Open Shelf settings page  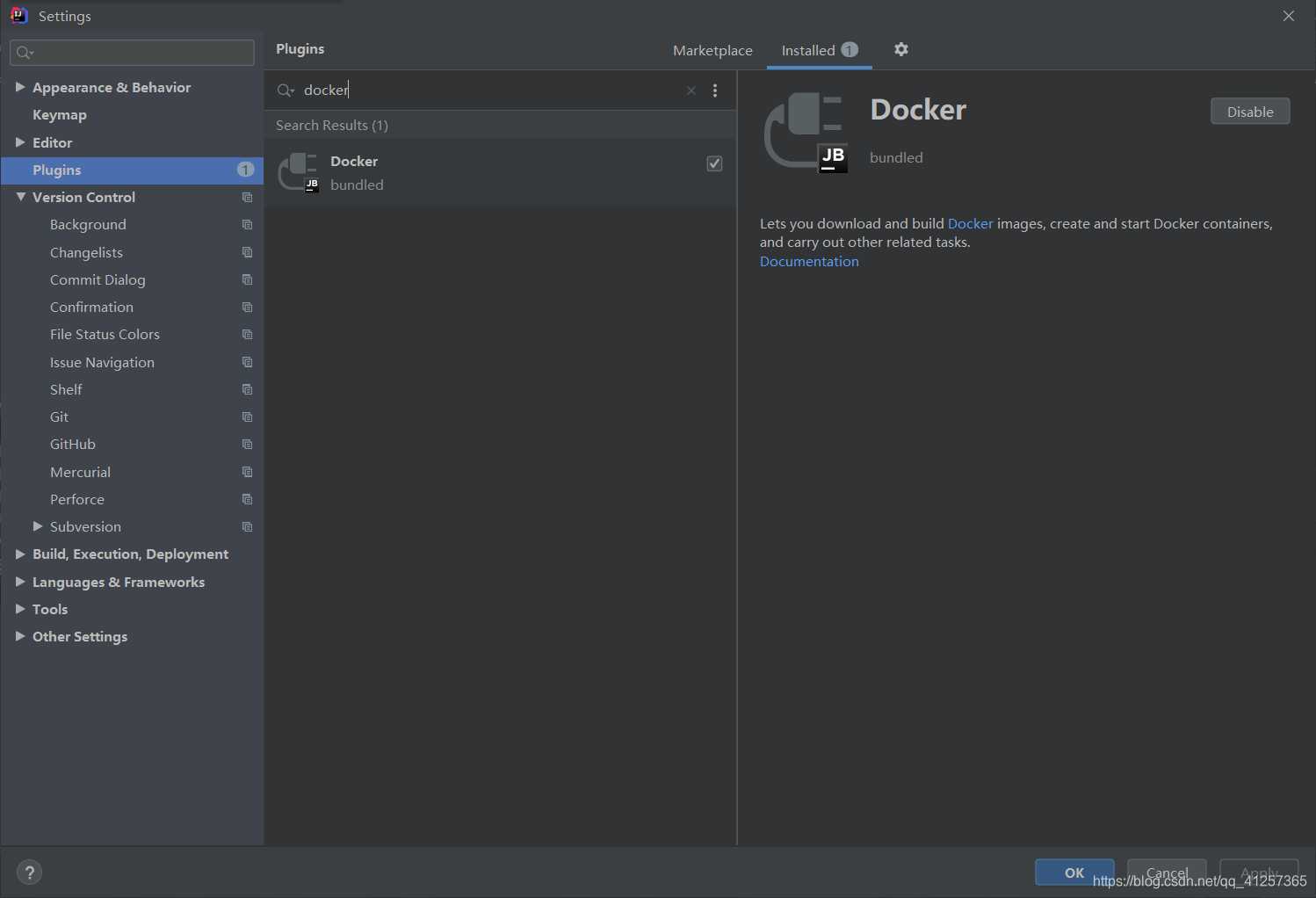(x=66, y=390)
